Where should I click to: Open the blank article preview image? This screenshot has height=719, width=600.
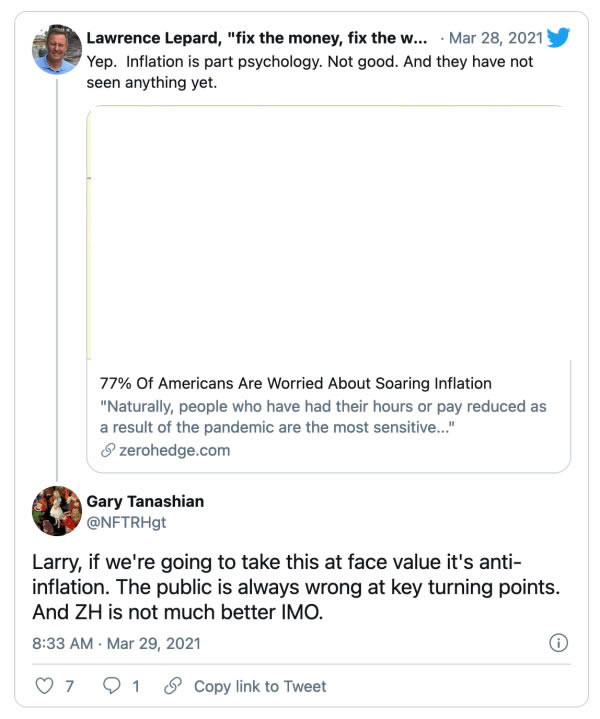329,232
